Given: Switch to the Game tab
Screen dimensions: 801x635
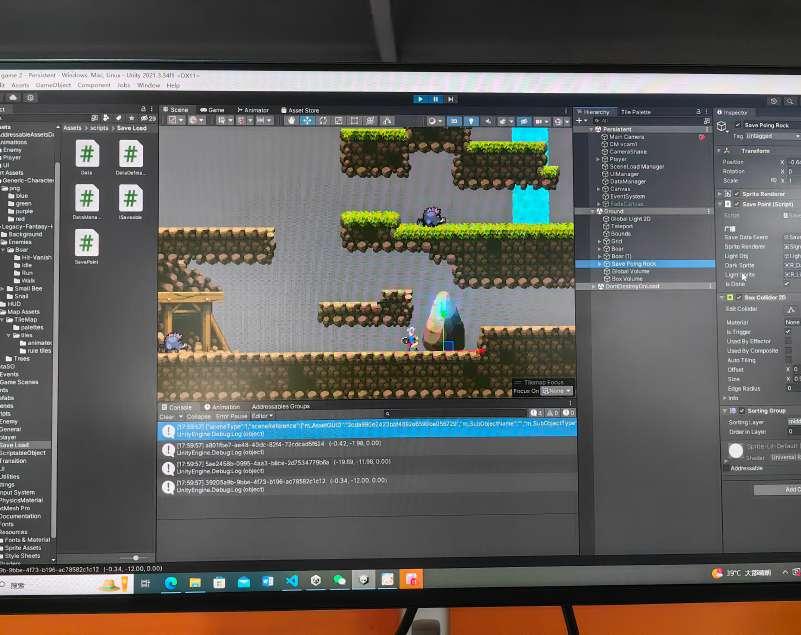Looking at the screenshot, I should (213, 110).
